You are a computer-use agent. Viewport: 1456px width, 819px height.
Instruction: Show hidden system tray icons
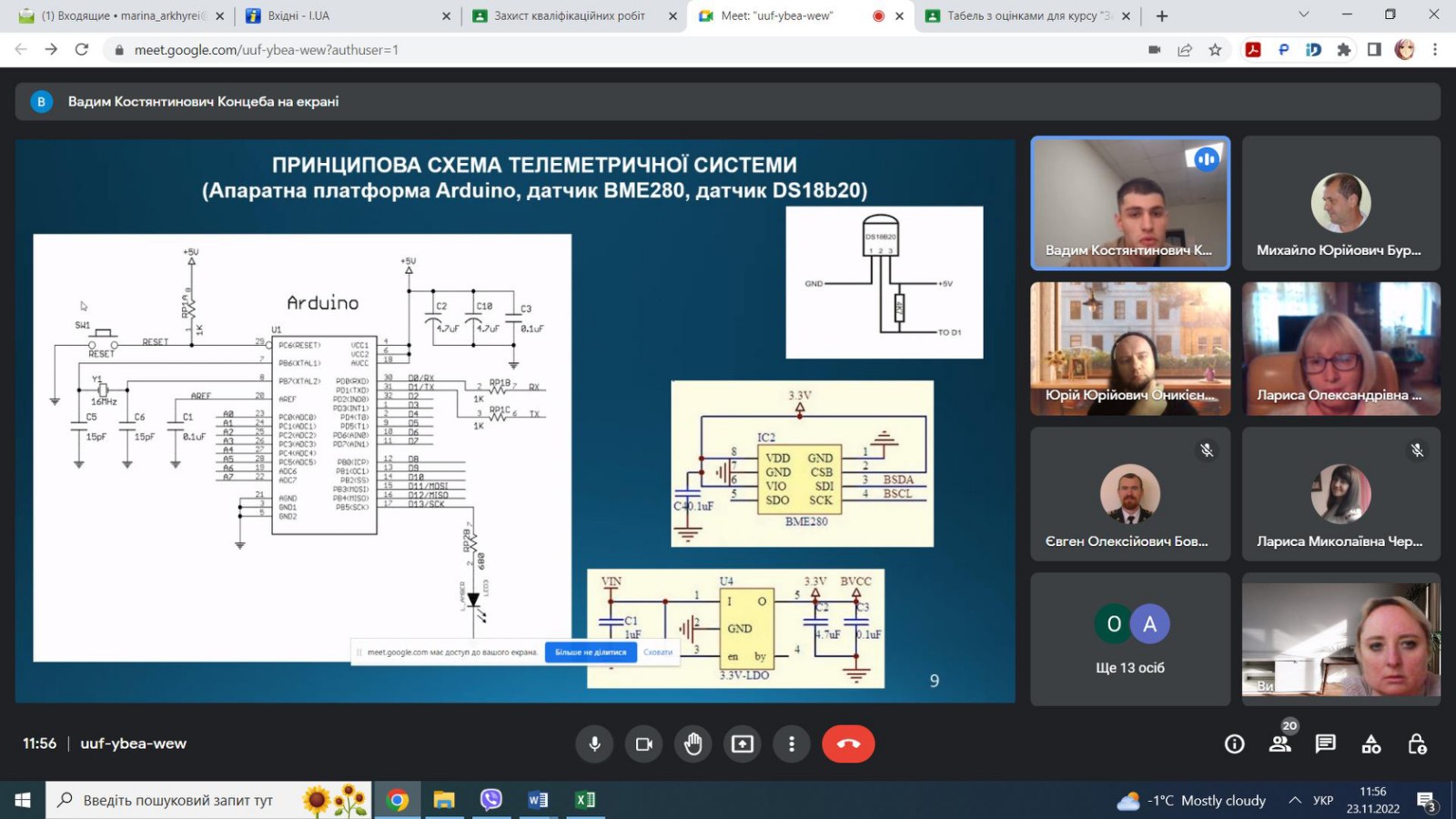(1294, 800)
